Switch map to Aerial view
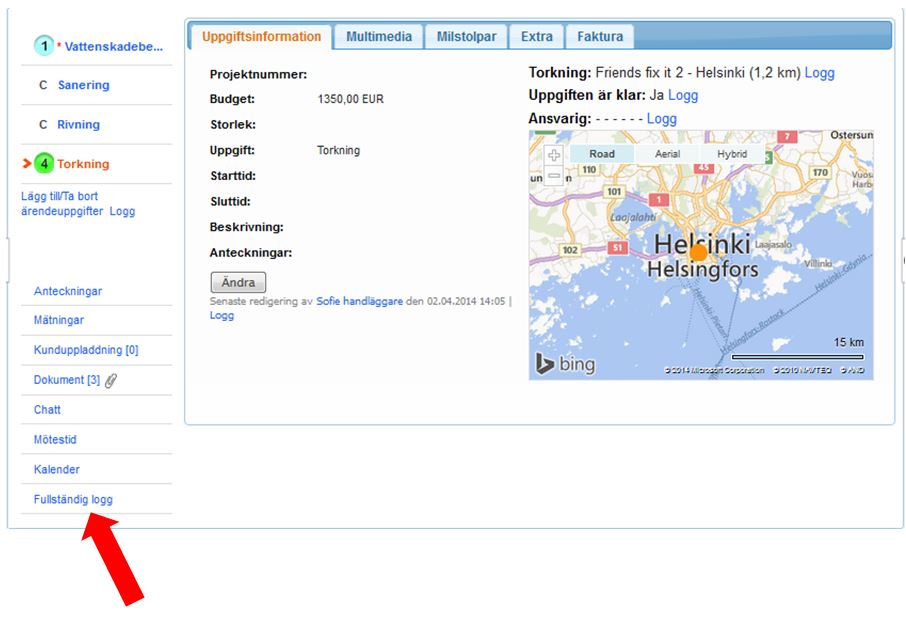Viewport: 906px width, 619px height. pyautogui.click(x=667, y=154)
